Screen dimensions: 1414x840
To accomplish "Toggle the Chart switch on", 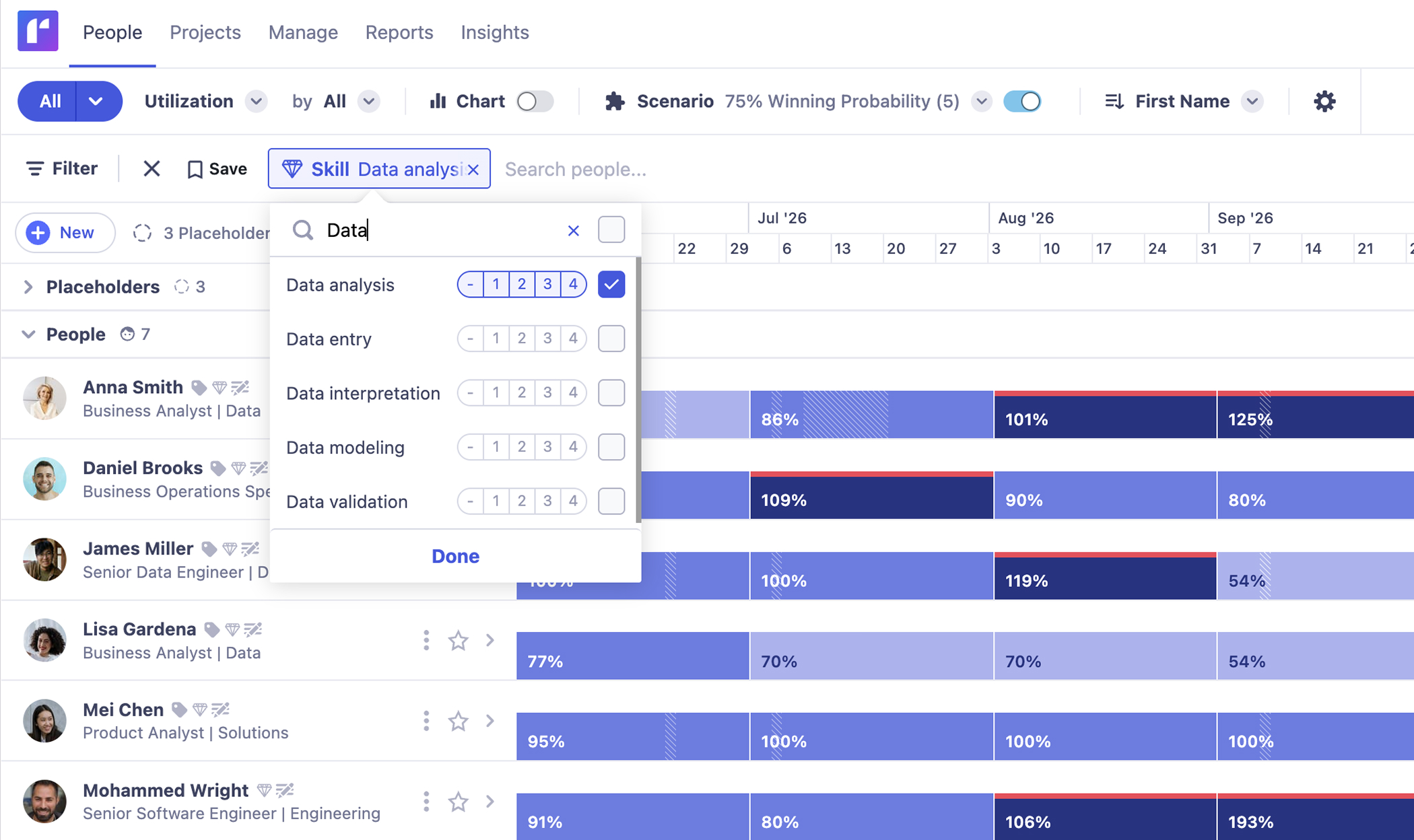I will coord(535,102).
